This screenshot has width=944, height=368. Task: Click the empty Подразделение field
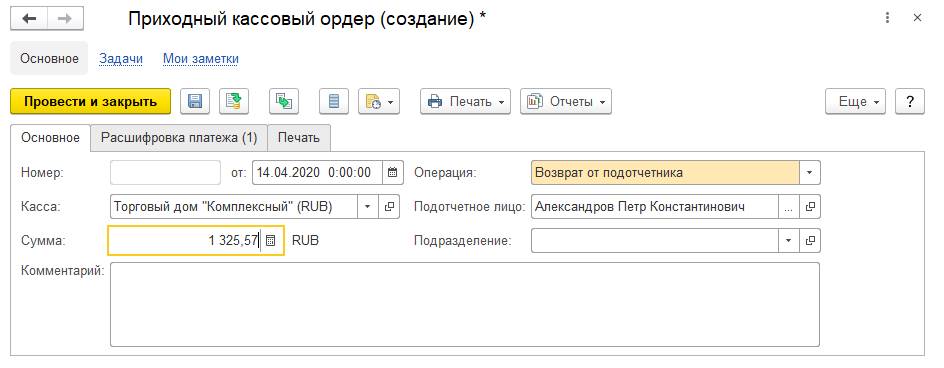[x=655, y=241]
